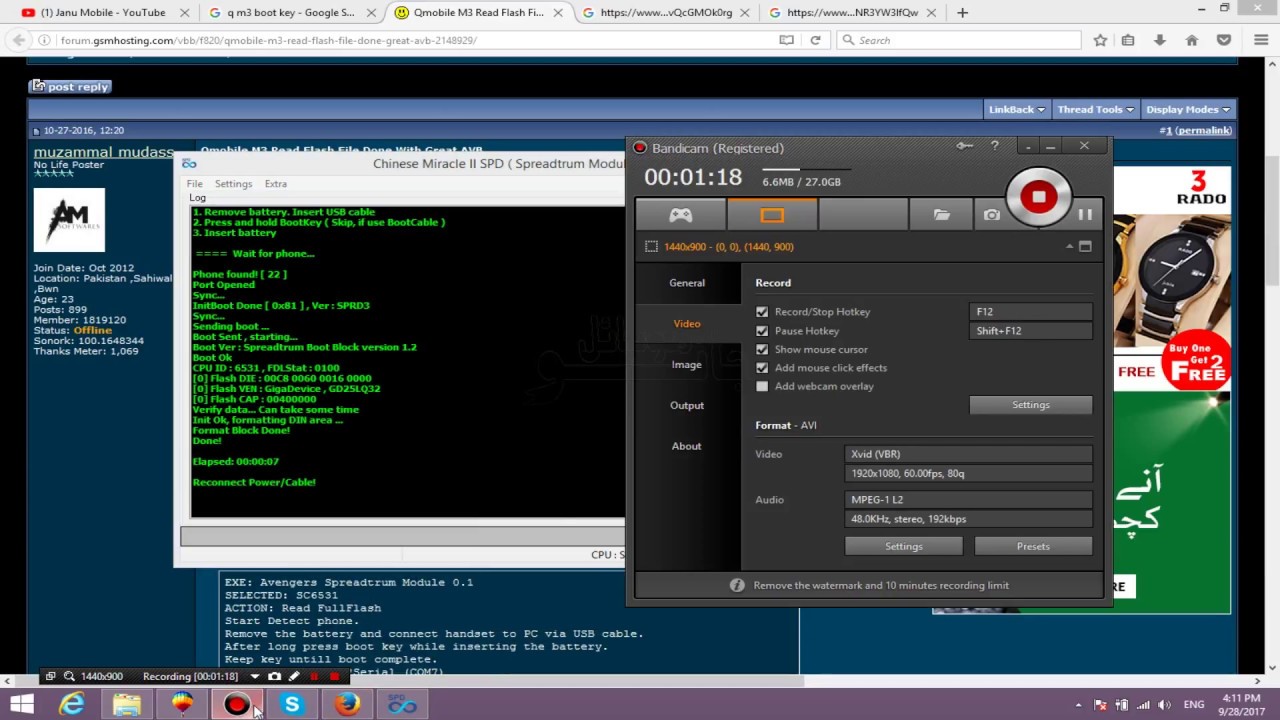Open Settings menu in Chinese Miracle
The width and height of the screenshot is (1280, 720).
(233, 184)
